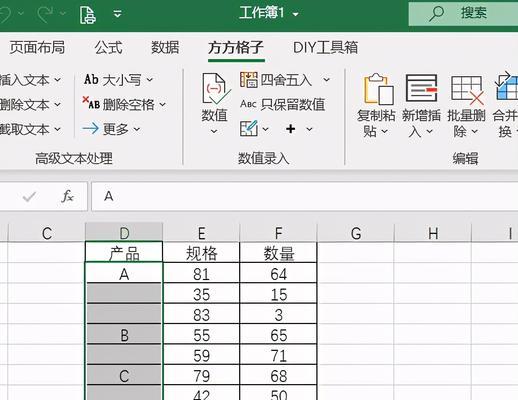The width and height of the screenshot is (518, 400).
Task: Click the 搜索 search box
Action: coord(463,13)
